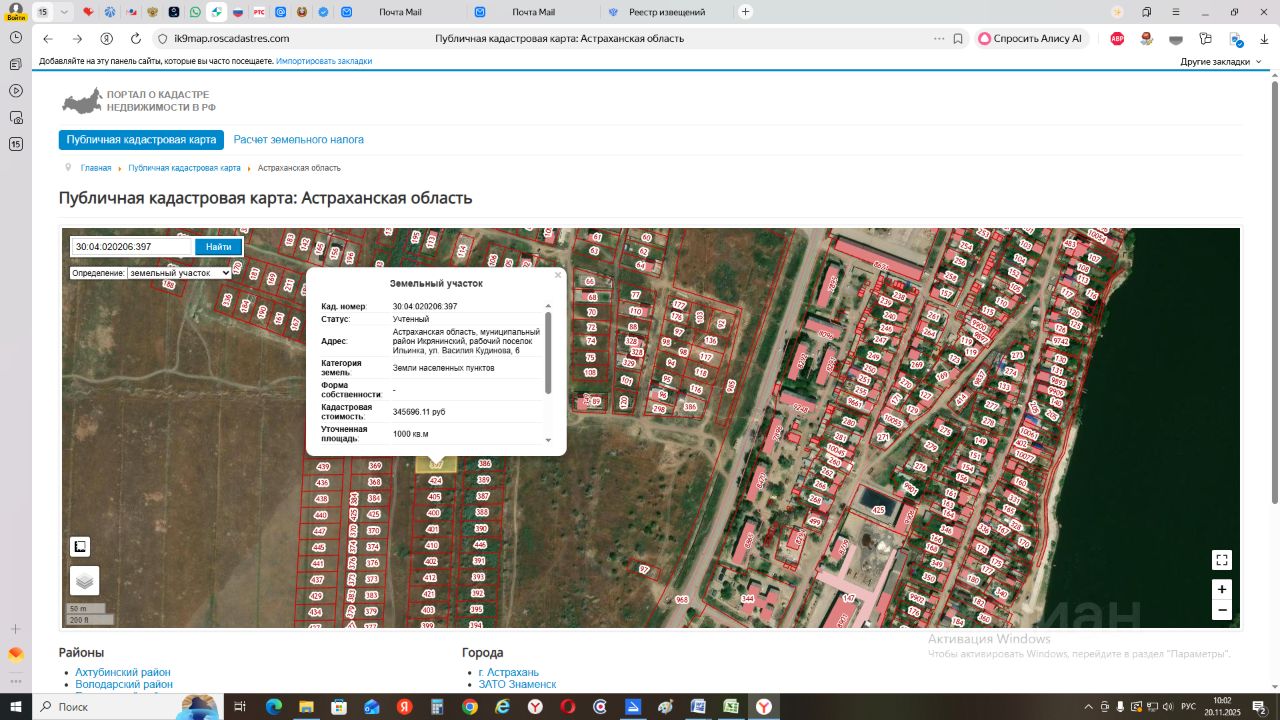
Task: Switch to the Реестр извещений tab
Action: [666, 12]
